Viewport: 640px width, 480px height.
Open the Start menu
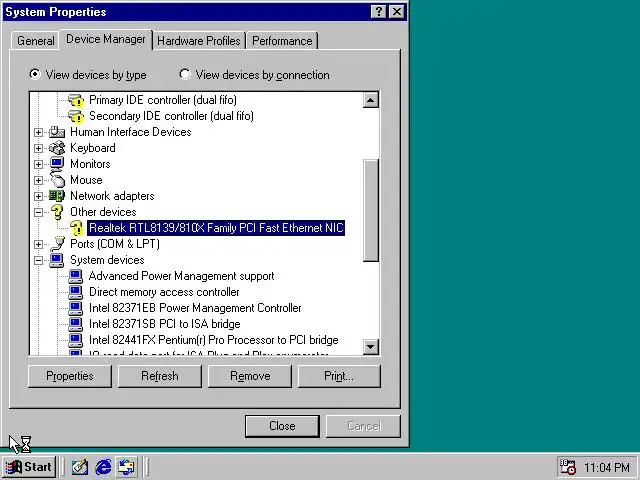pyautogui.click(x=29, y=467)
